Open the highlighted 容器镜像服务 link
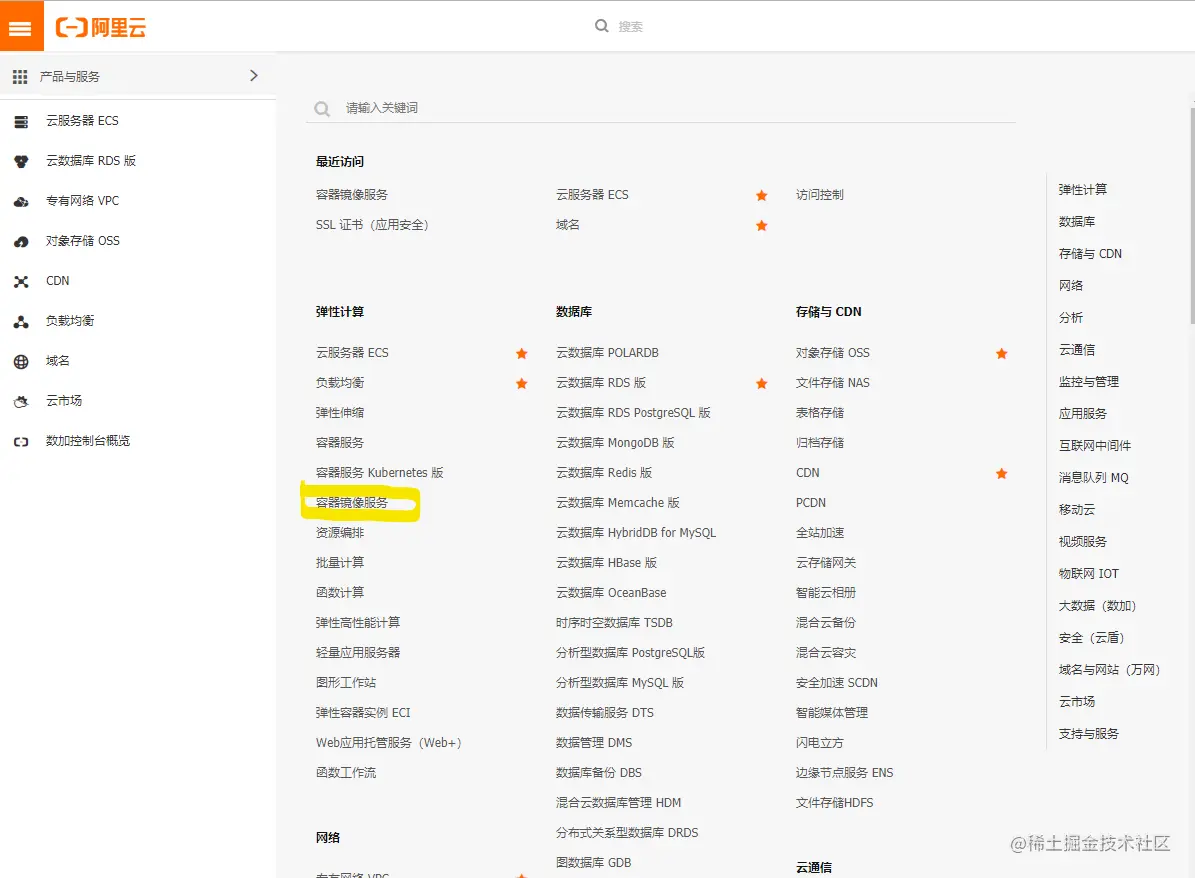This screenshot has height=878, width=1195. pos(360,502)
